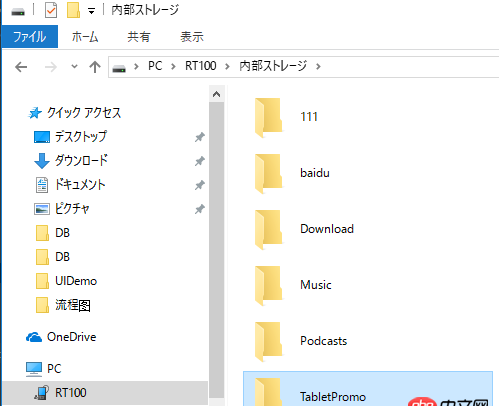Click the Download folder icon
The height and width of the screenshot is (406, 499).
(x=269, y=230)
